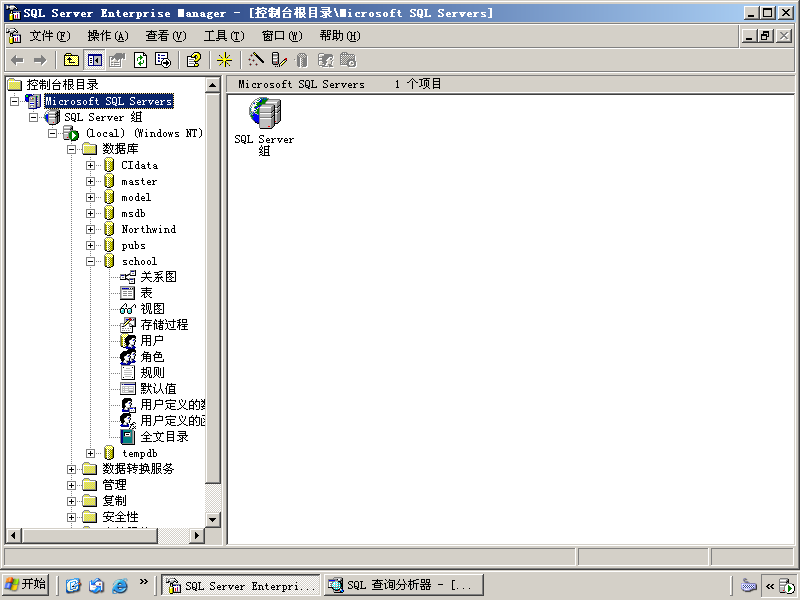Click SQL Server service manager tray icon
800x600 pixels.
(787, 586)
